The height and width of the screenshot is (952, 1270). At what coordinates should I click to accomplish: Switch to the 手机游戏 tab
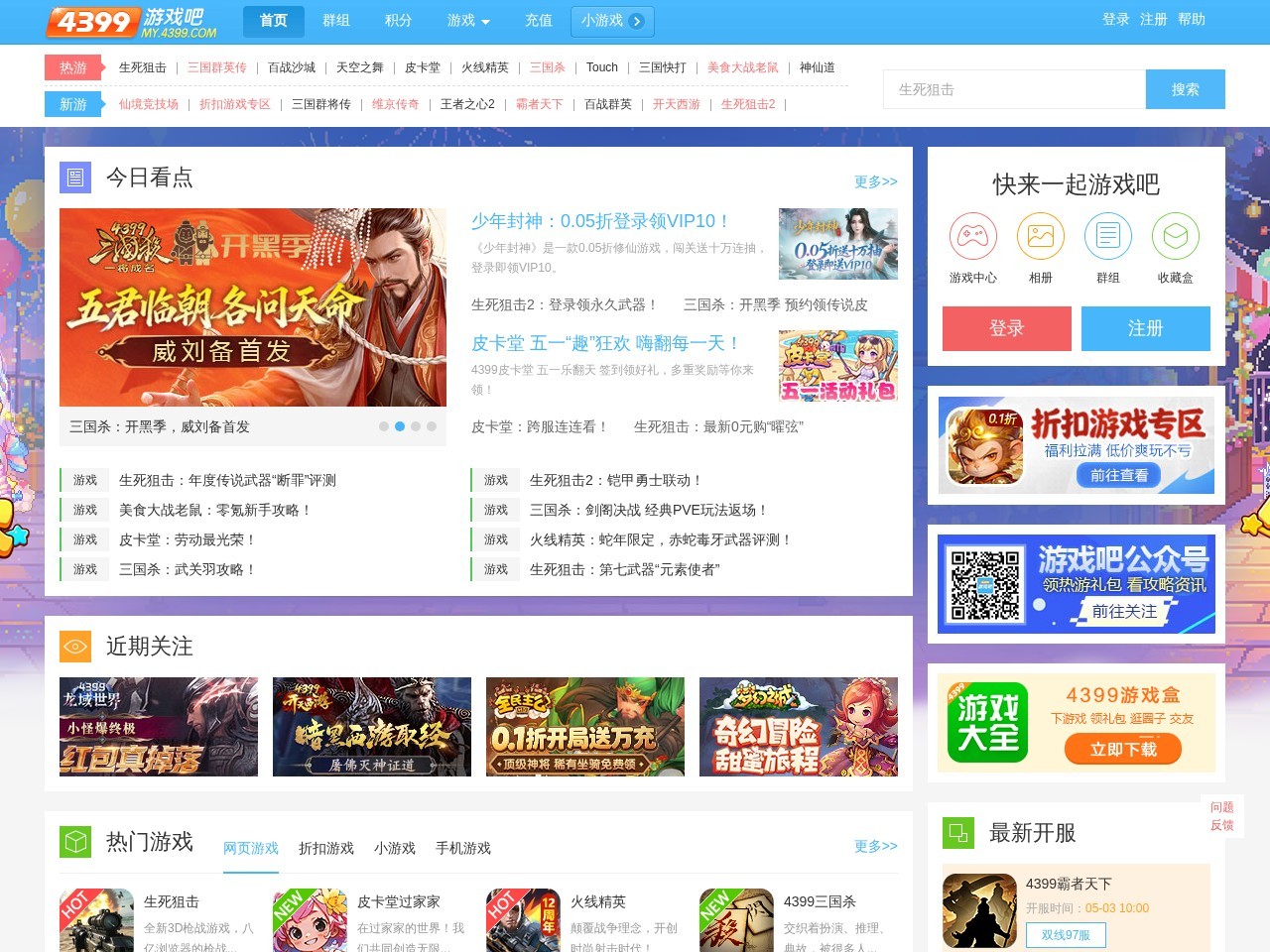[463, 849]
